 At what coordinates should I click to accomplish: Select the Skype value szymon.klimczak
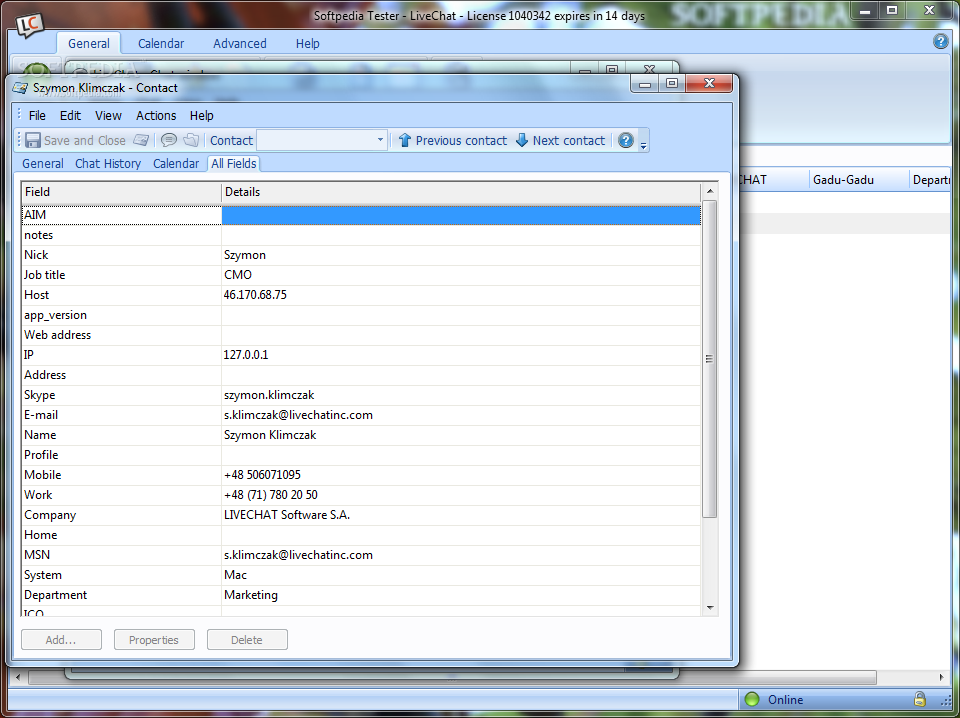coord(269,395)
